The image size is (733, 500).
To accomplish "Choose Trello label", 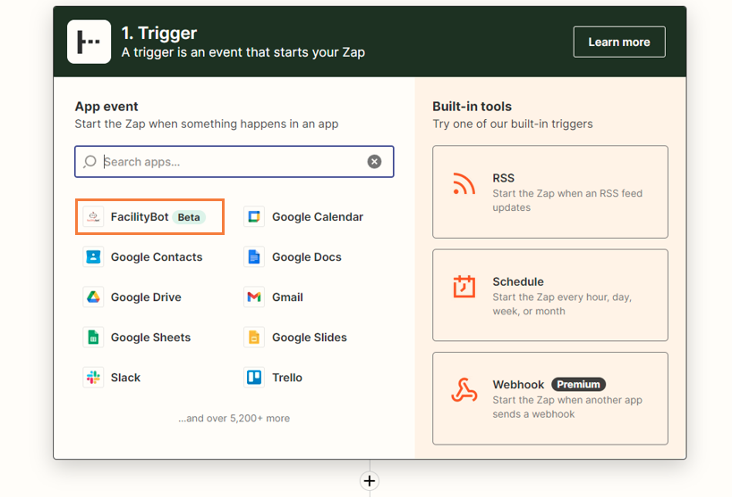I will point(287,378).
